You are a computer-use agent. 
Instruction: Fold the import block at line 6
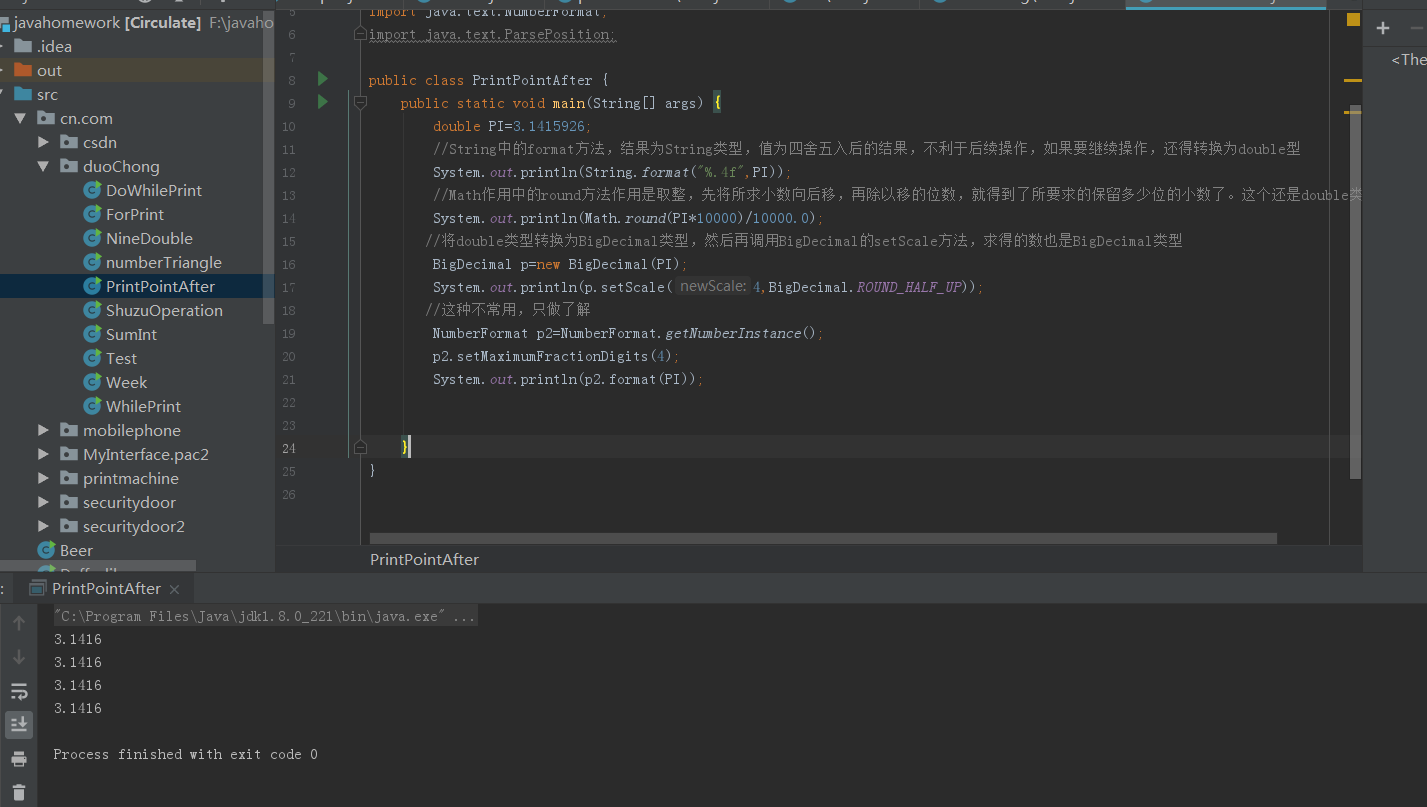[360, 34]
